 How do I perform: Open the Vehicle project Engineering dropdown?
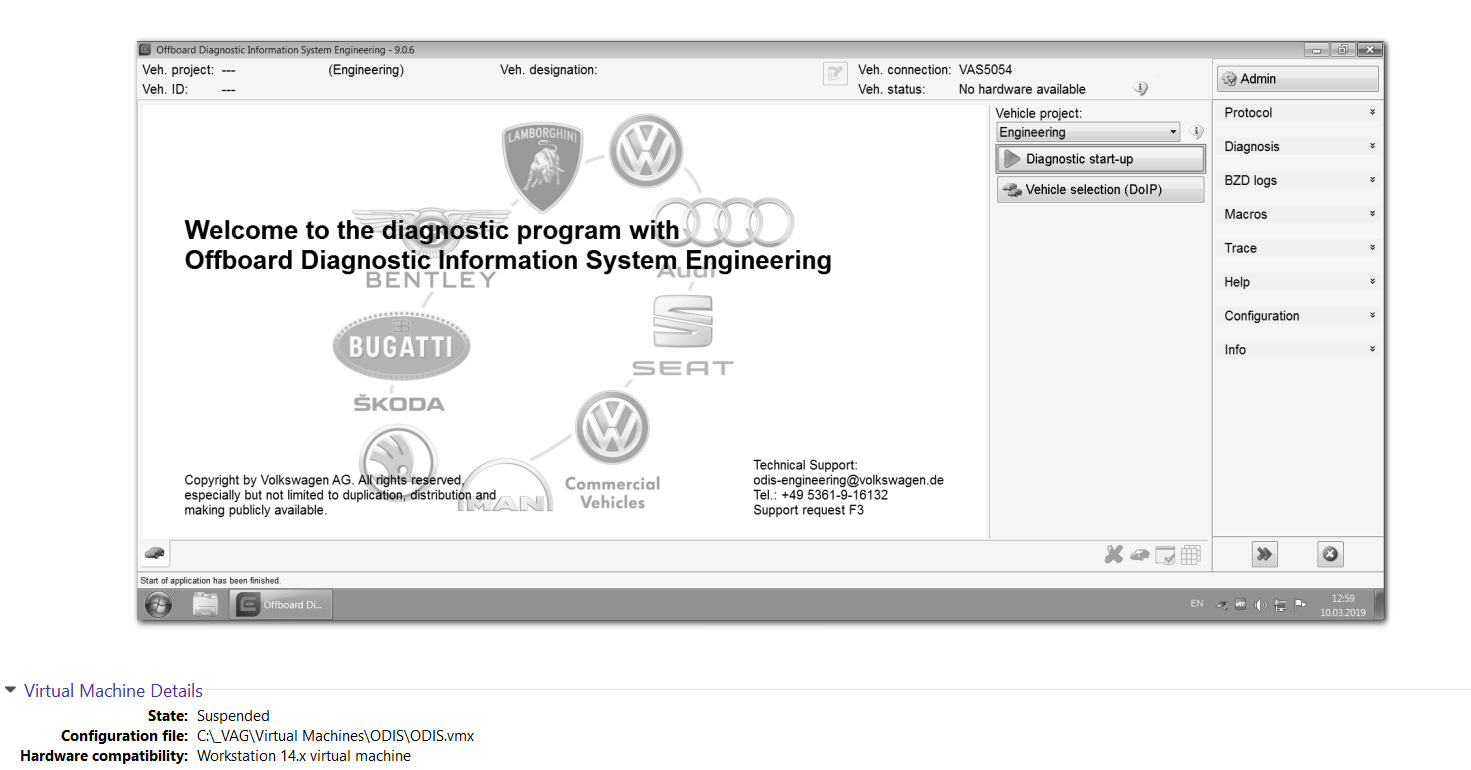[1088, 132]
